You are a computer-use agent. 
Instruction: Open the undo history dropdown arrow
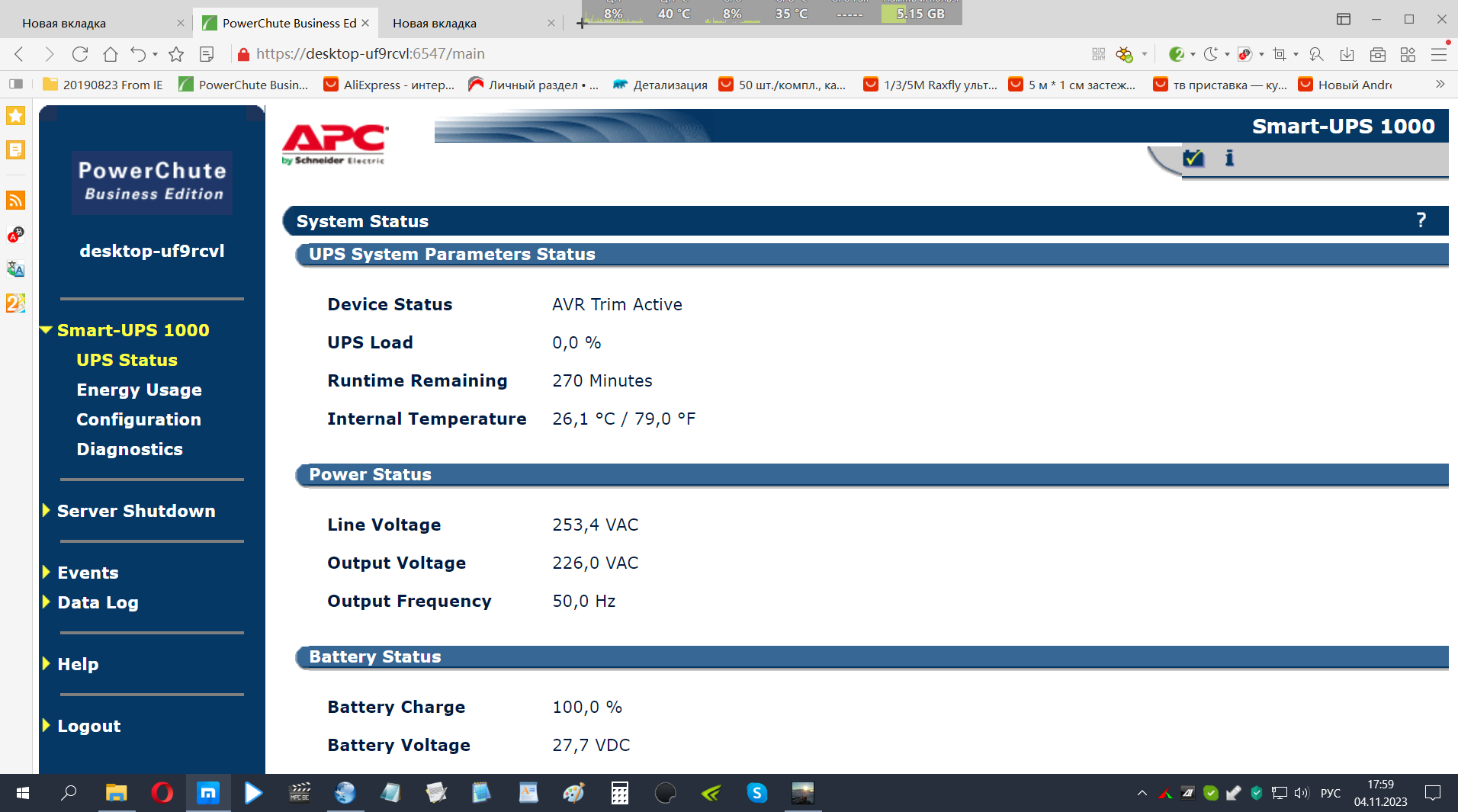coord(155,54)
